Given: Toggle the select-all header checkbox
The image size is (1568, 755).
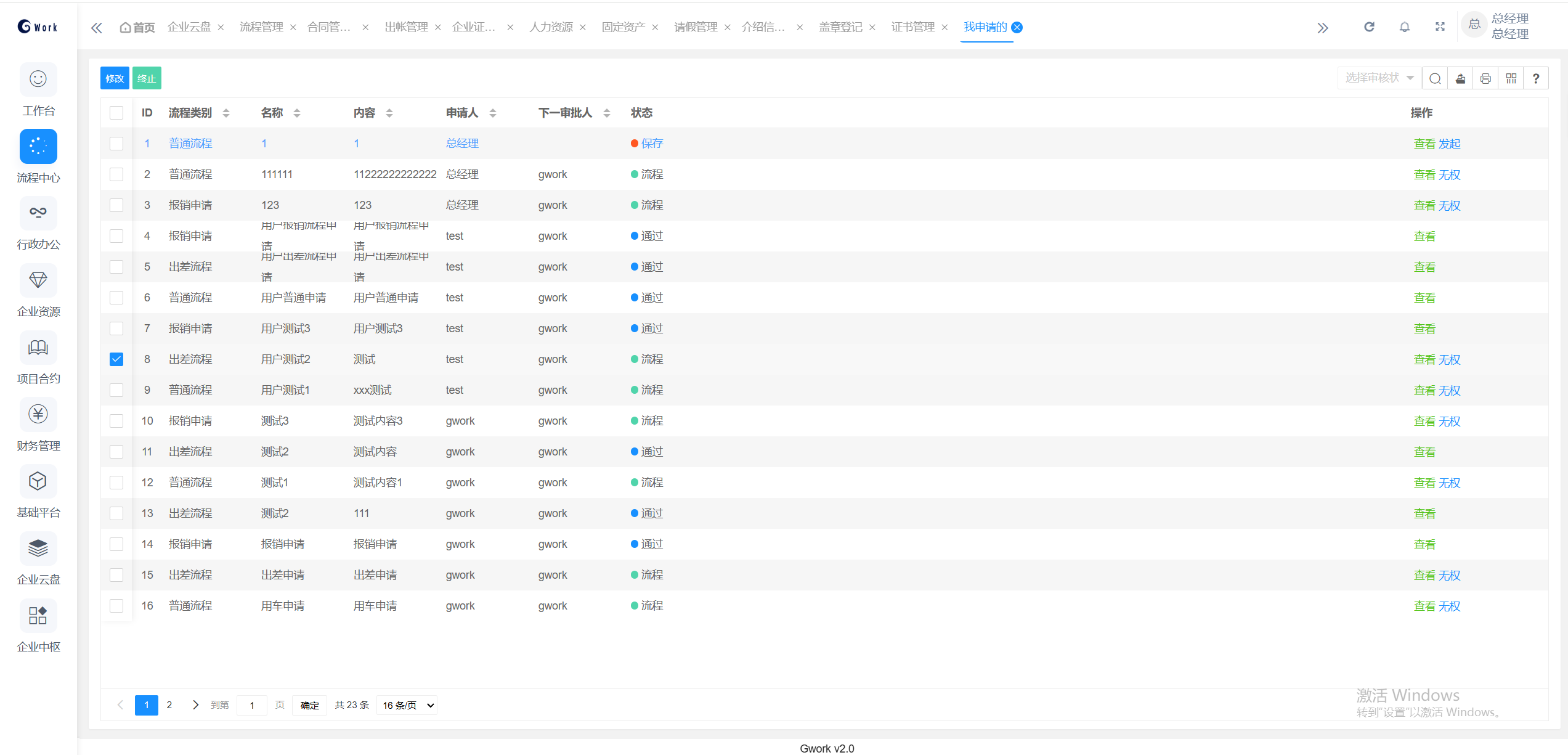Looking at the screenshot, I should point(116,113).
